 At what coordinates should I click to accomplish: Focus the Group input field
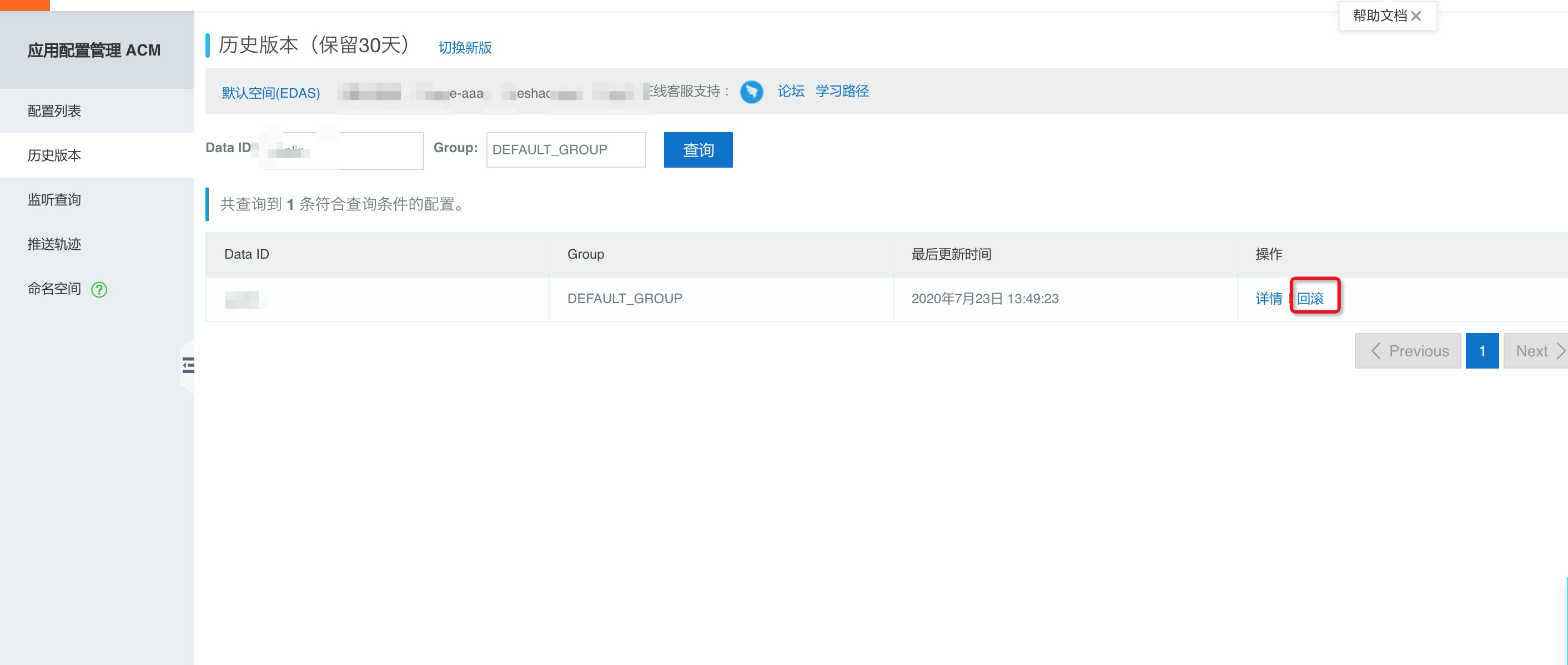point(566,150)
